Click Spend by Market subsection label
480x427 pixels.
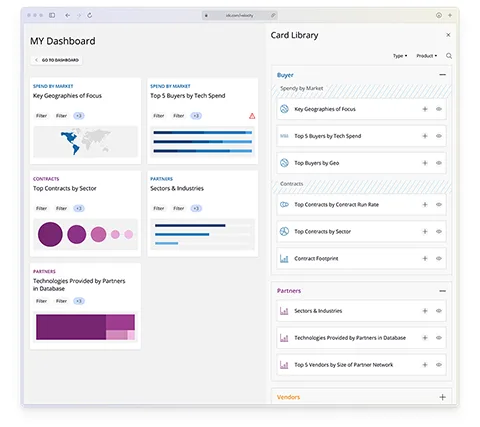coord(301,88)
